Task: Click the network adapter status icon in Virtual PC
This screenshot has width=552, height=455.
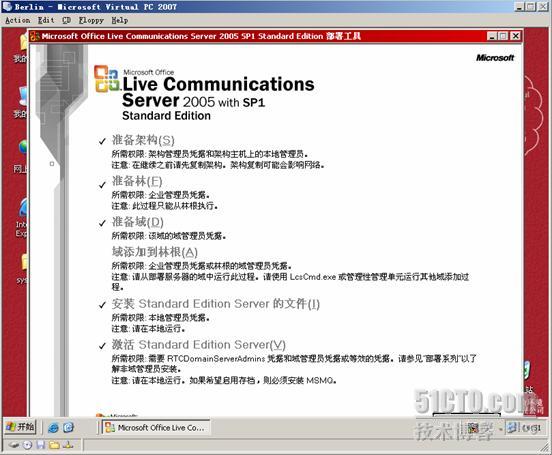Action: click(68, 445)
